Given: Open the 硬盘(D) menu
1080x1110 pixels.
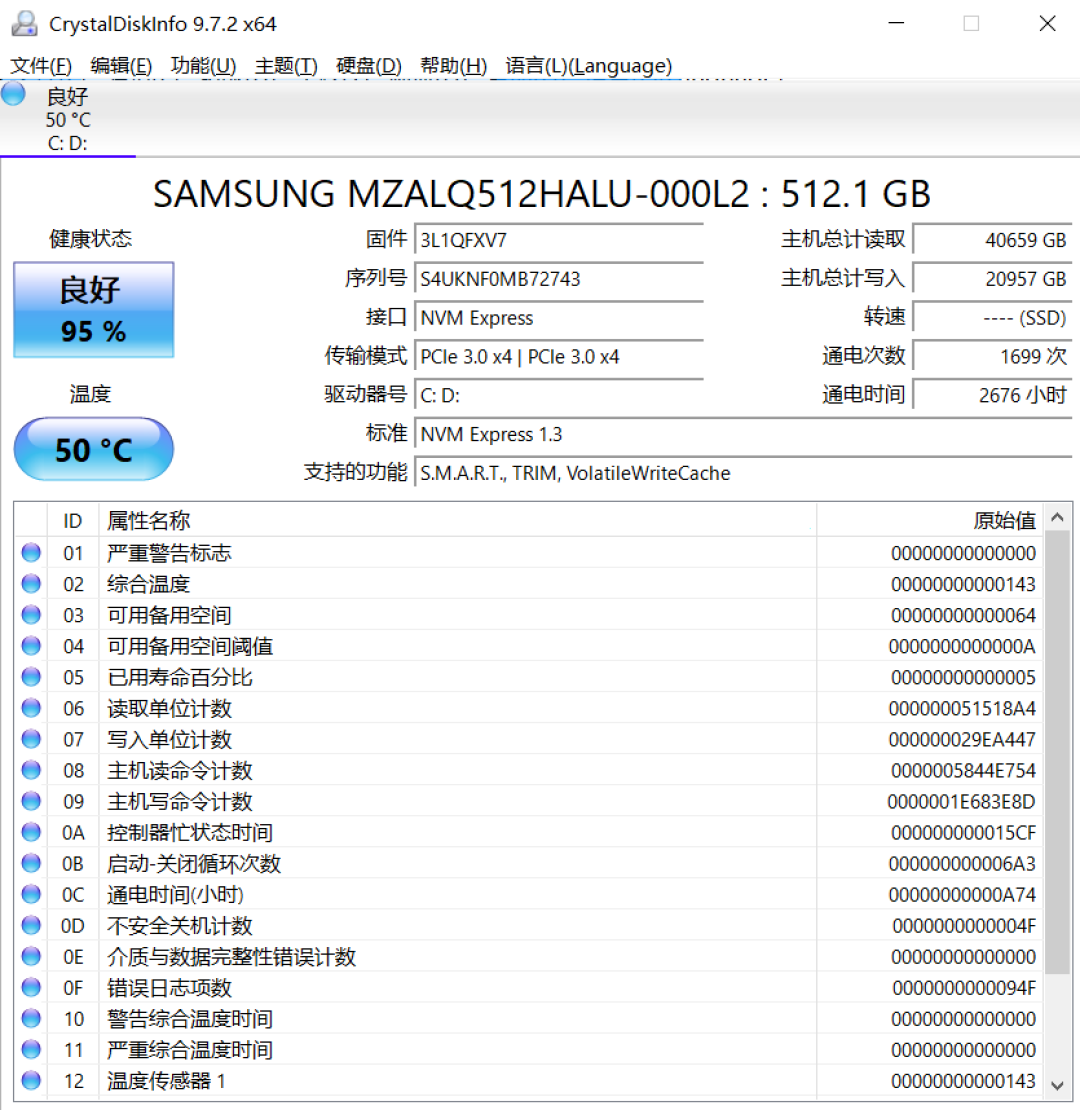Looking at the screenshot, I should (x=369, y=66).
